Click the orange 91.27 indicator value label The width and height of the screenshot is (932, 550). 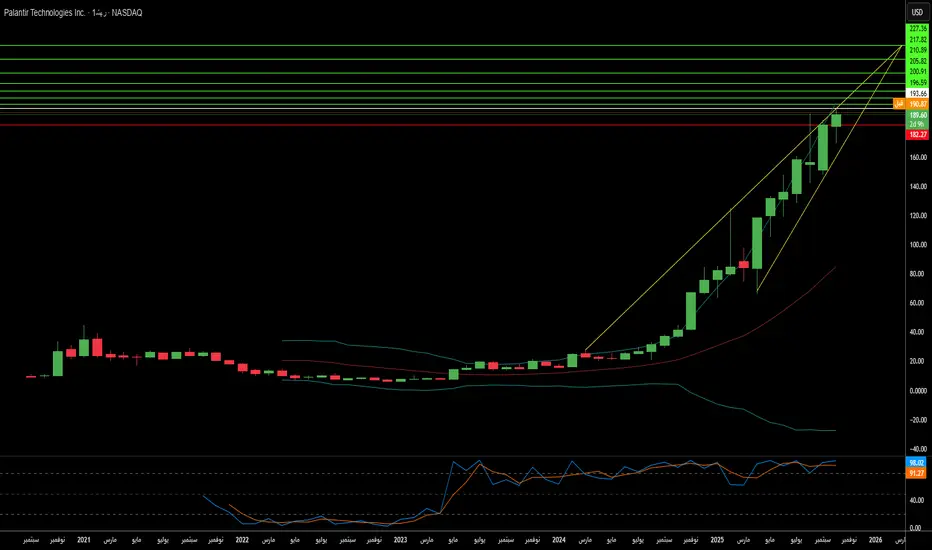pyautogui.click(x=917, y=473)
